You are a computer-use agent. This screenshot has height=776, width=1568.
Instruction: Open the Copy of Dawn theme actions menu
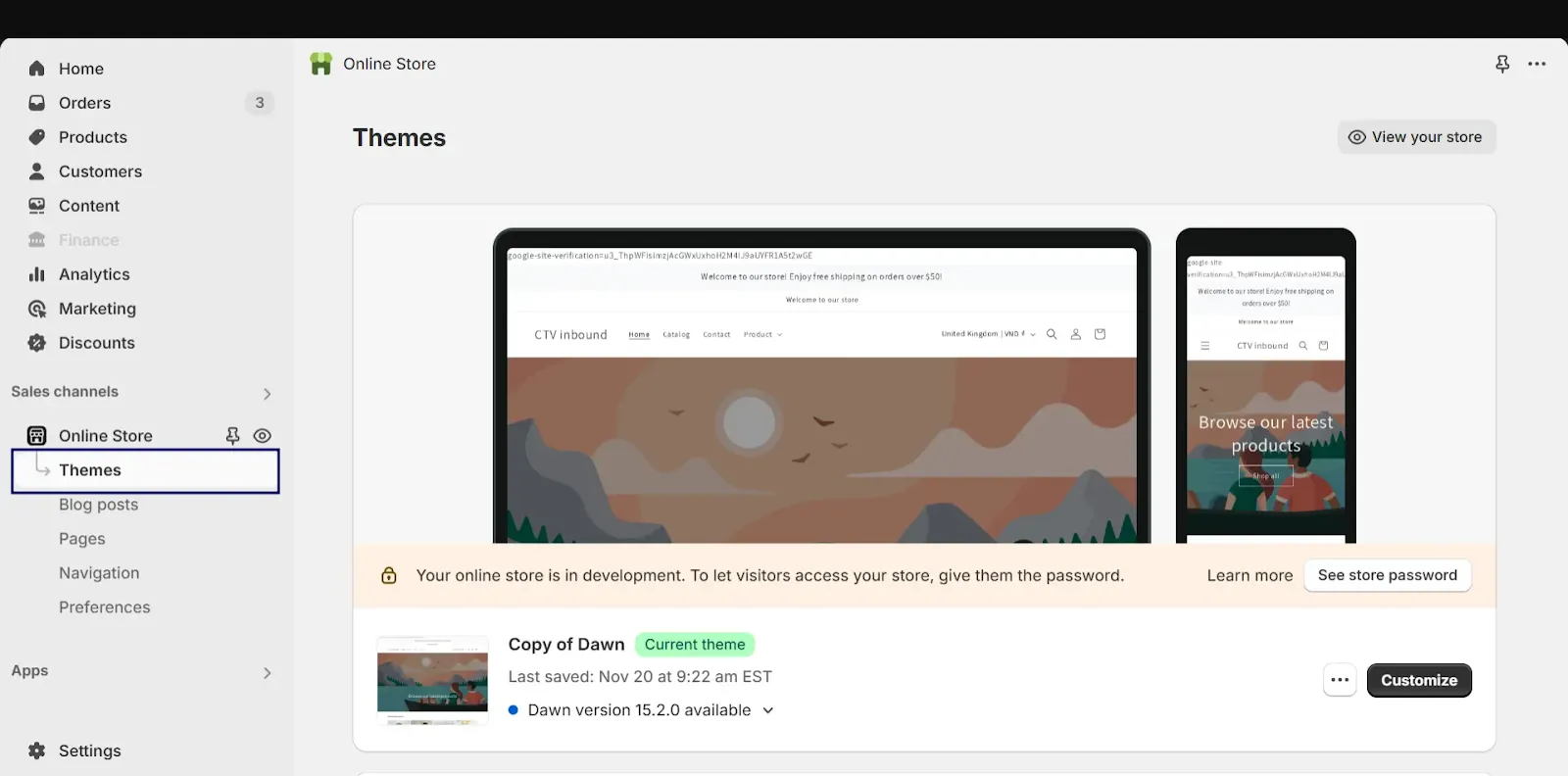pyautogui.click(x=1340, y=680)
